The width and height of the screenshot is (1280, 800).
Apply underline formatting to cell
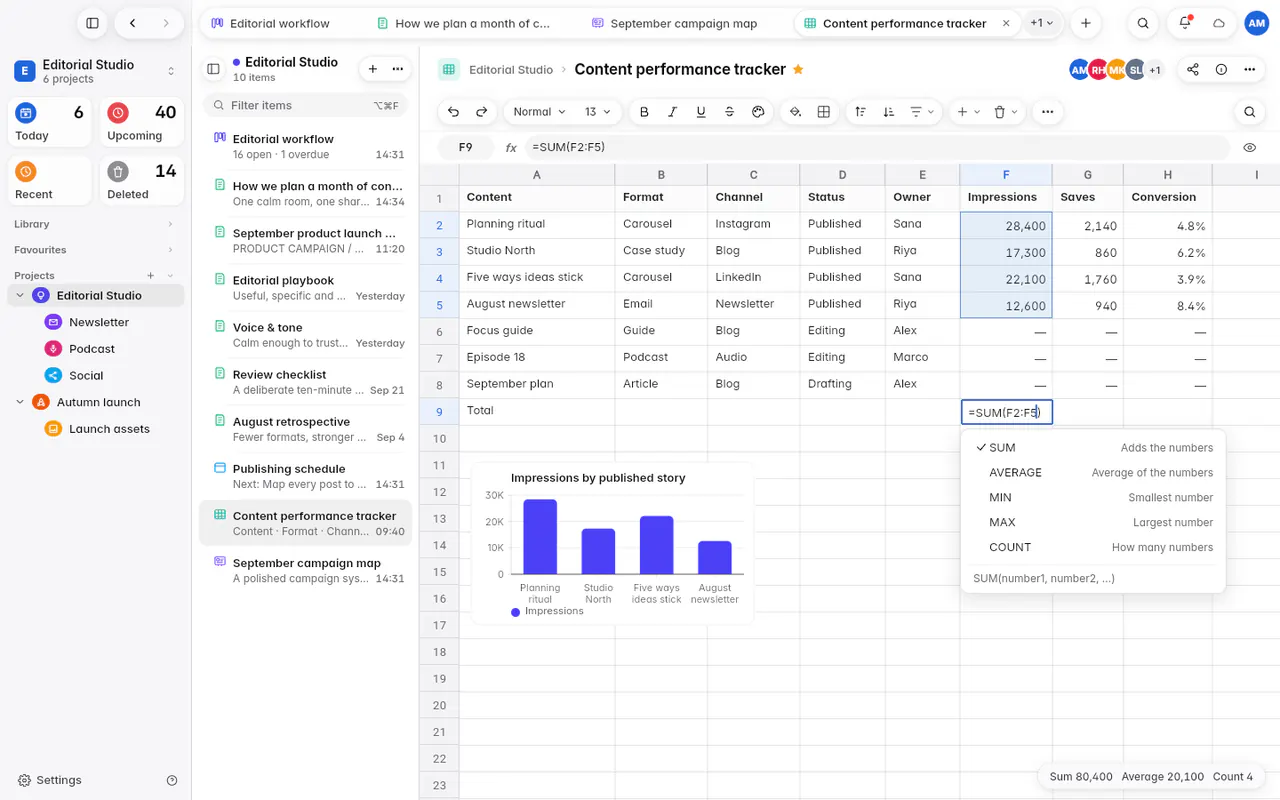(701, 112)
